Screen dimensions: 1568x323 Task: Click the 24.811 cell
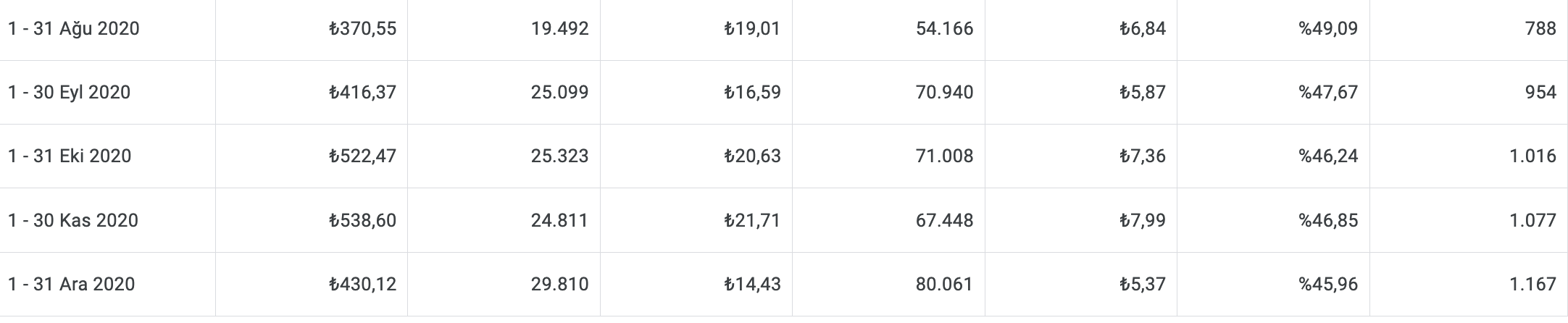504,220
